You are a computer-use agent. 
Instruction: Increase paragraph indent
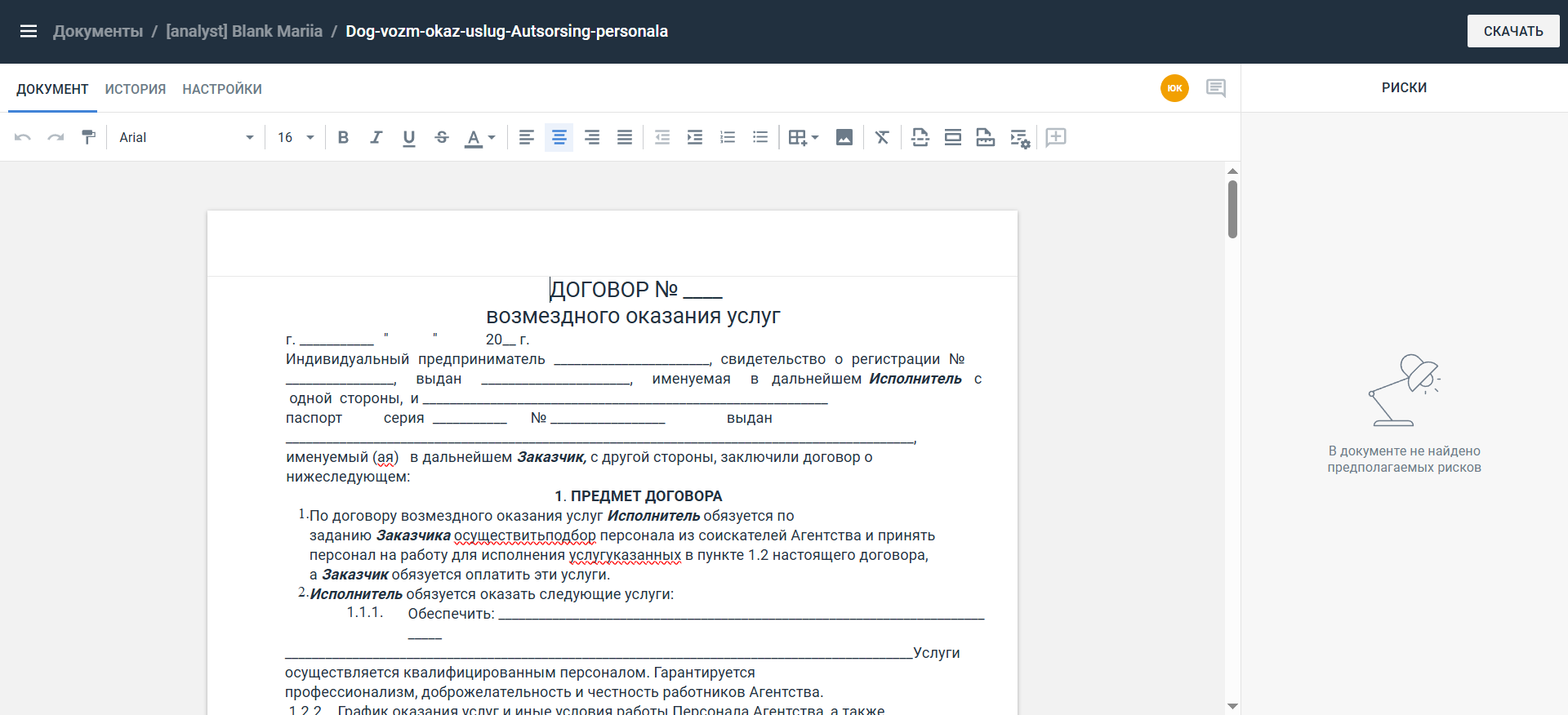coord(694,137)
